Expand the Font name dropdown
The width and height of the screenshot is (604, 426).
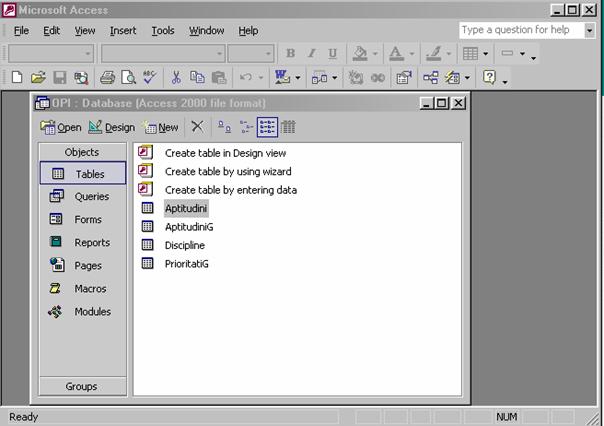pyautogui.click(x=219, y=54)
